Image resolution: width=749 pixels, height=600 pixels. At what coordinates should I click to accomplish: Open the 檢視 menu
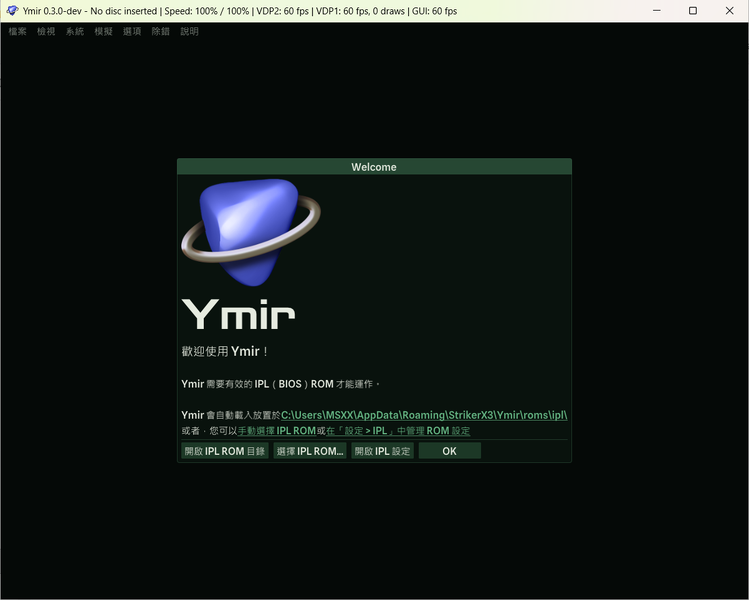[x=46, y=32]
